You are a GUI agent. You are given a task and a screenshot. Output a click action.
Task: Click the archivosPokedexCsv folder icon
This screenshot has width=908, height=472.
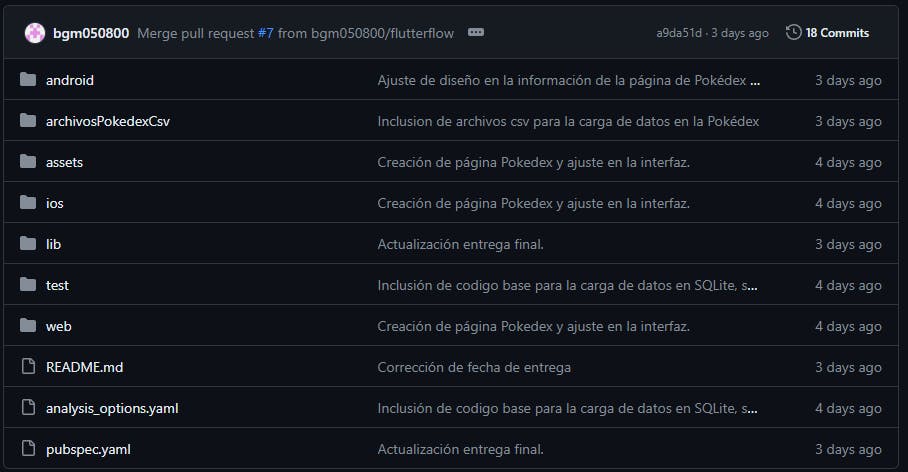click(28, 121)
